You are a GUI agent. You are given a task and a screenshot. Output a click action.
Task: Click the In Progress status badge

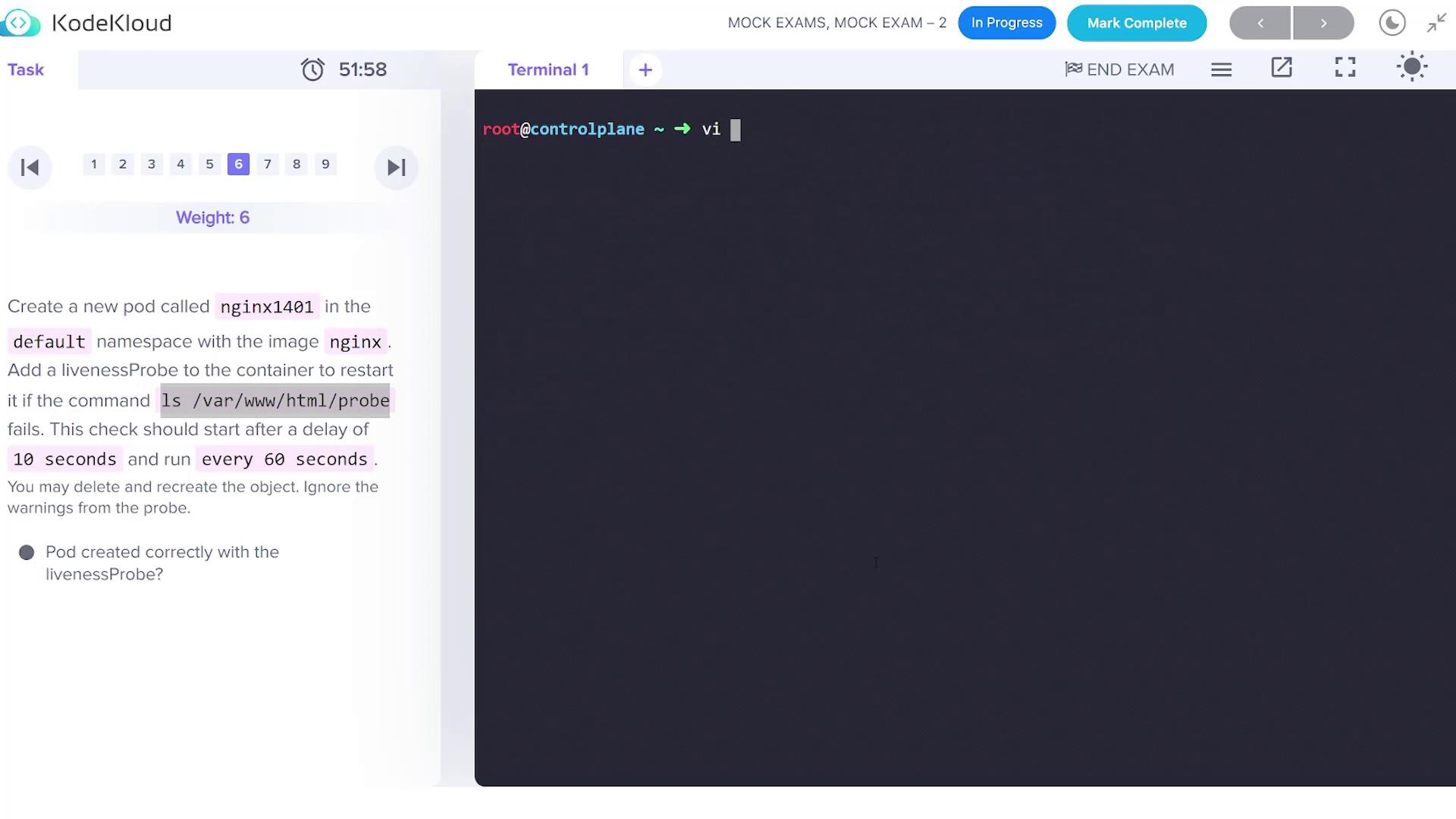1006,23
